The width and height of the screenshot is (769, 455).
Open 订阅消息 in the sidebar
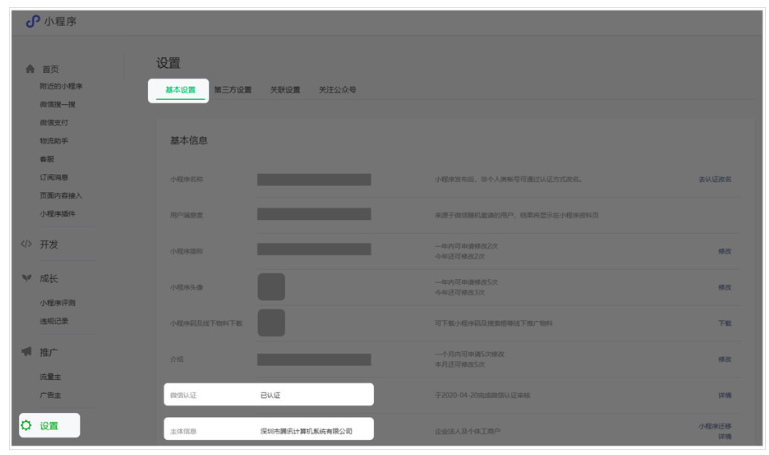[x=54, y=177]
